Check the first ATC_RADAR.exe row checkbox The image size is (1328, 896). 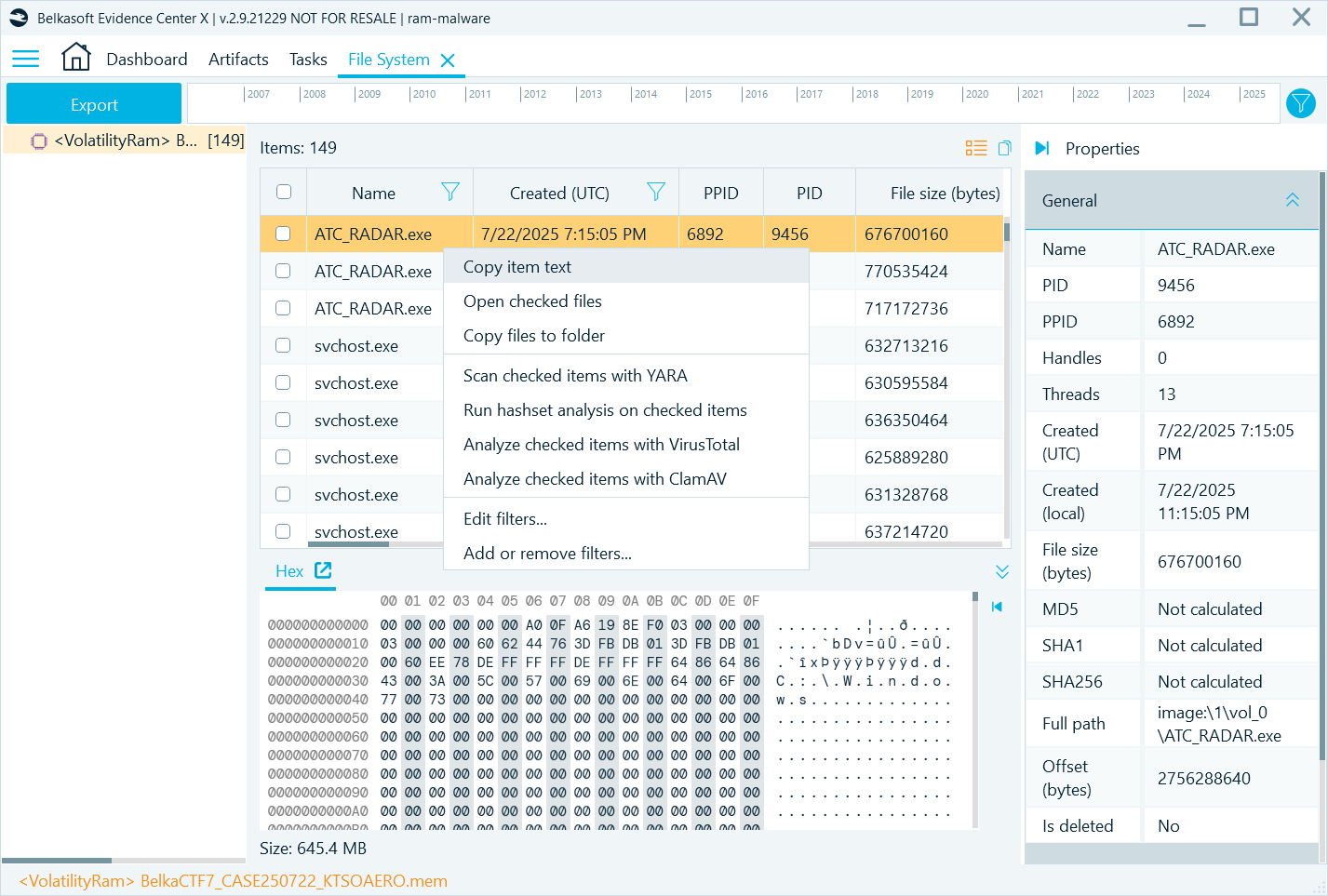tap(283, 234)
